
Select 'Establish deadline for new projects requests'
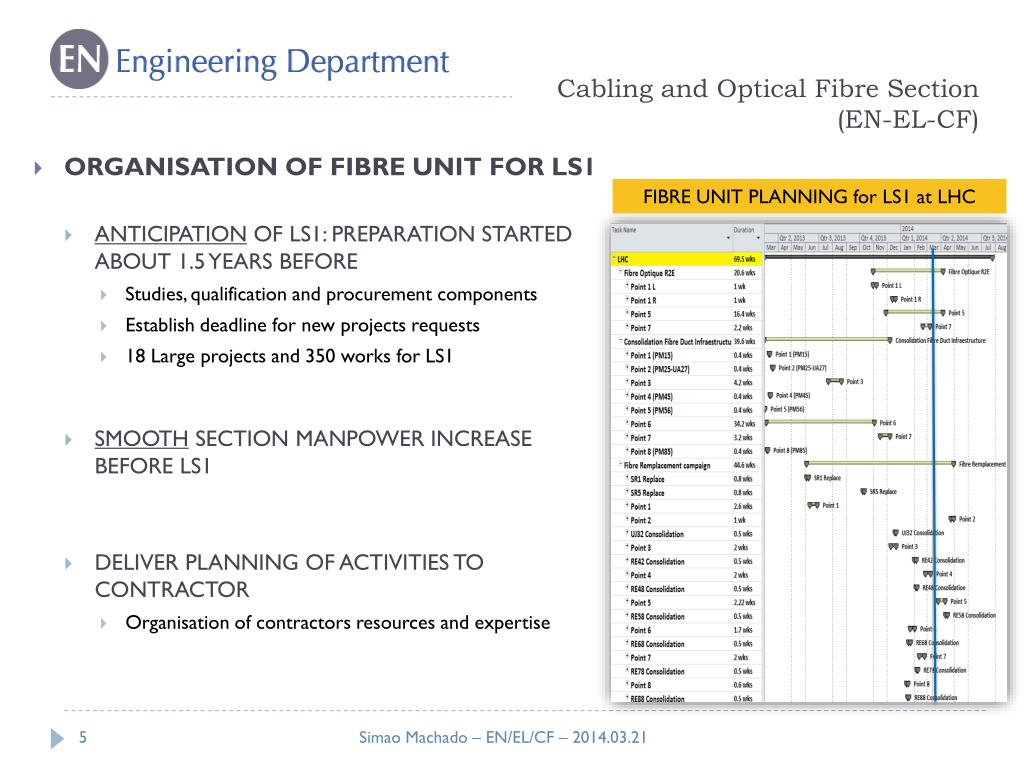tap(302, 325)
